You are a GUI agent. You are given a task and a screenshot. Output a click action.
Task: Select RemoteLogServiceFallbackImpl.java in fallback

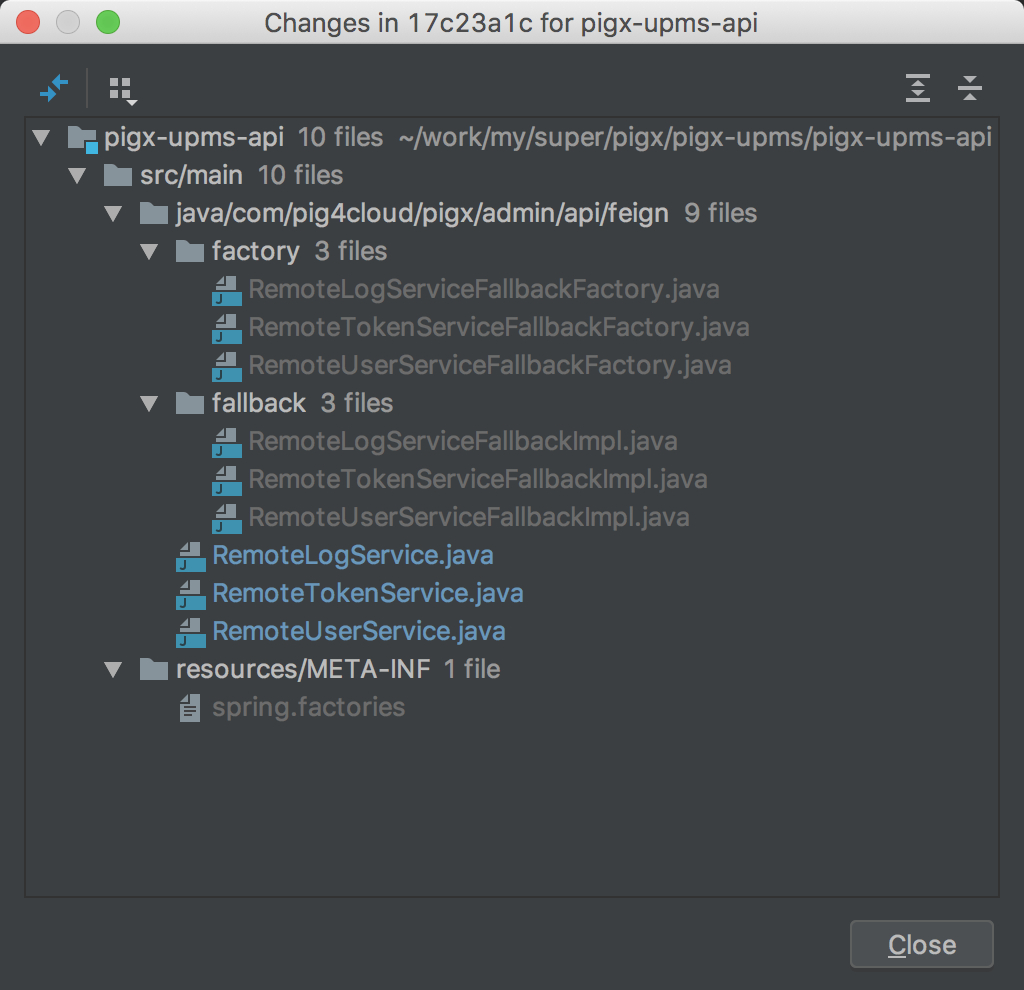pyautogui.click(x=463, y=441)
